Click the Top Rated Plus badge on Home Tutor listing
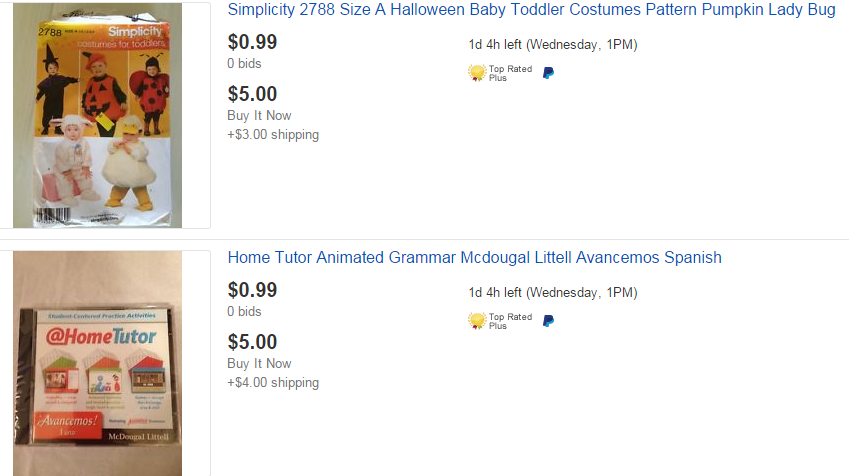 500,321
